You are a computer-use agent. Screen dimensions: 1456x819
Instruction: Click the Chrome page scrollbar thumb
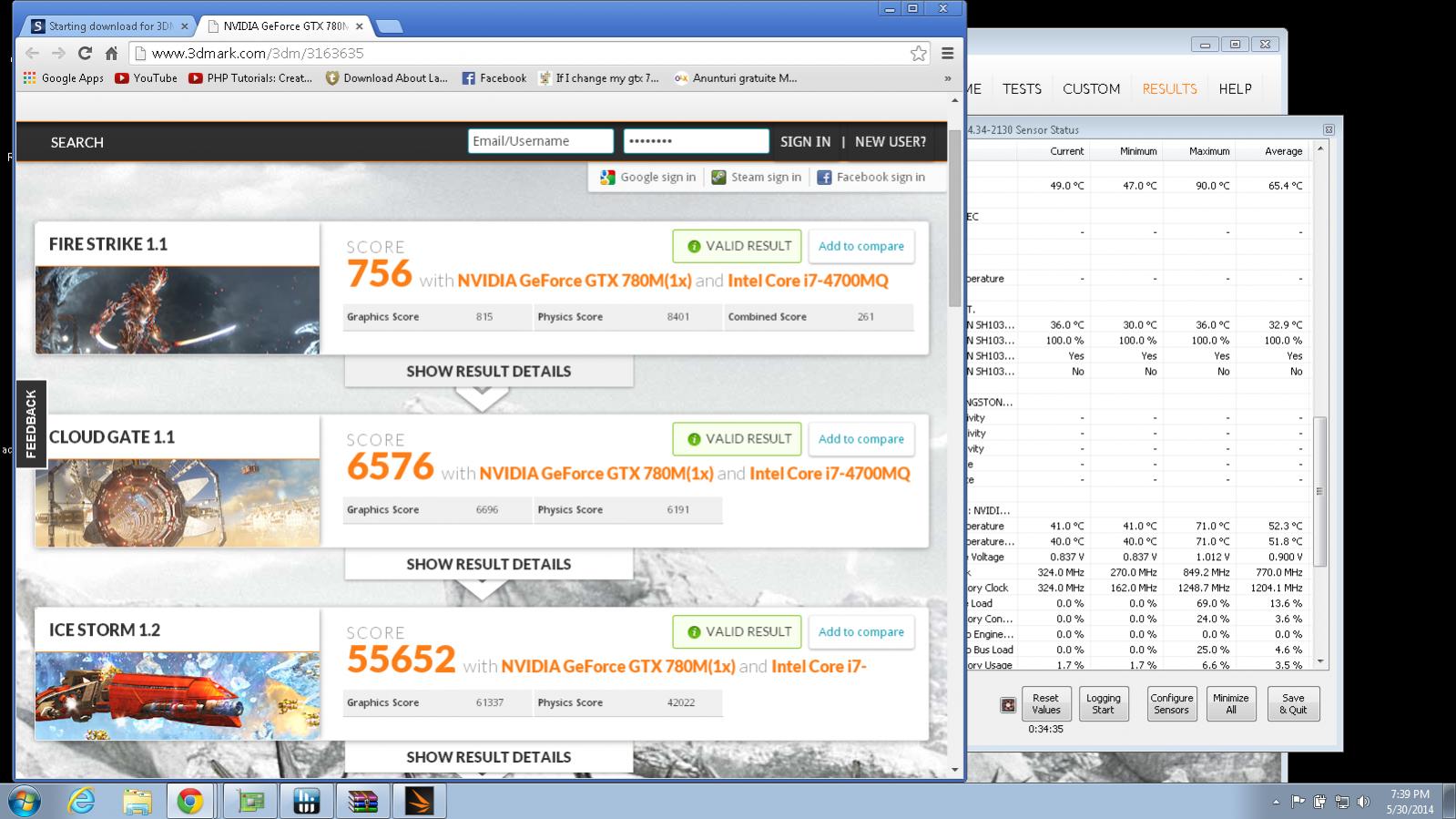954,219
